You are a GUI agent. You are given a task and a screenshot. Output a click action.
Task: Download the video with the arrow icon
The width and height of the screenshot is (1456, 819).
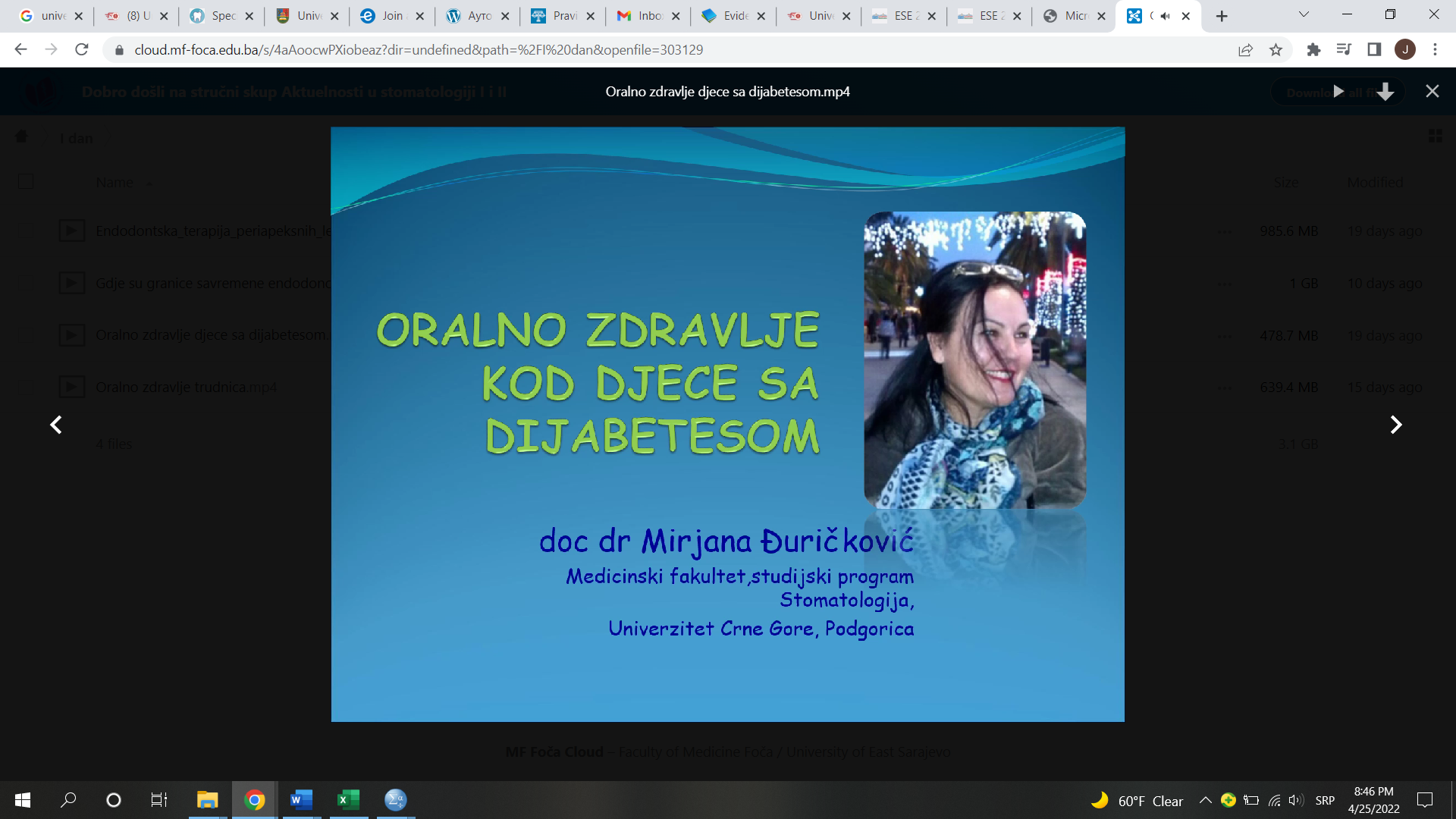[x=1385, y=92]
